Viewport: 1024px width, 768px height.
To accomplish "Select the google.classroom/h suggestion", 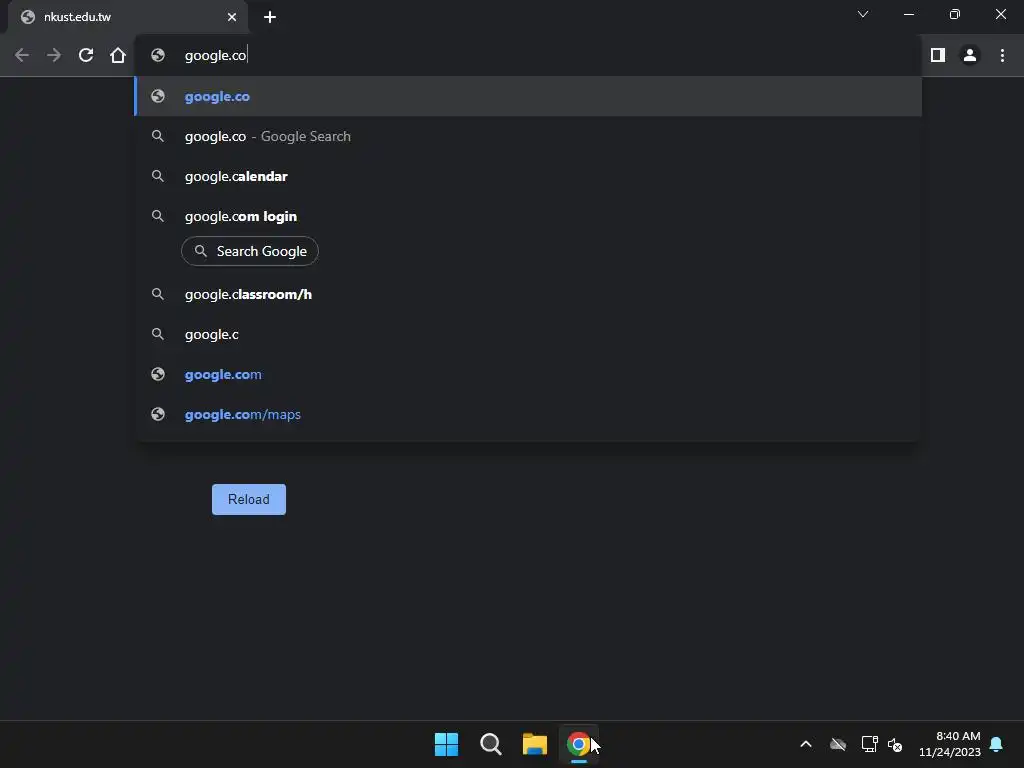I will click(x=528, y=295).
